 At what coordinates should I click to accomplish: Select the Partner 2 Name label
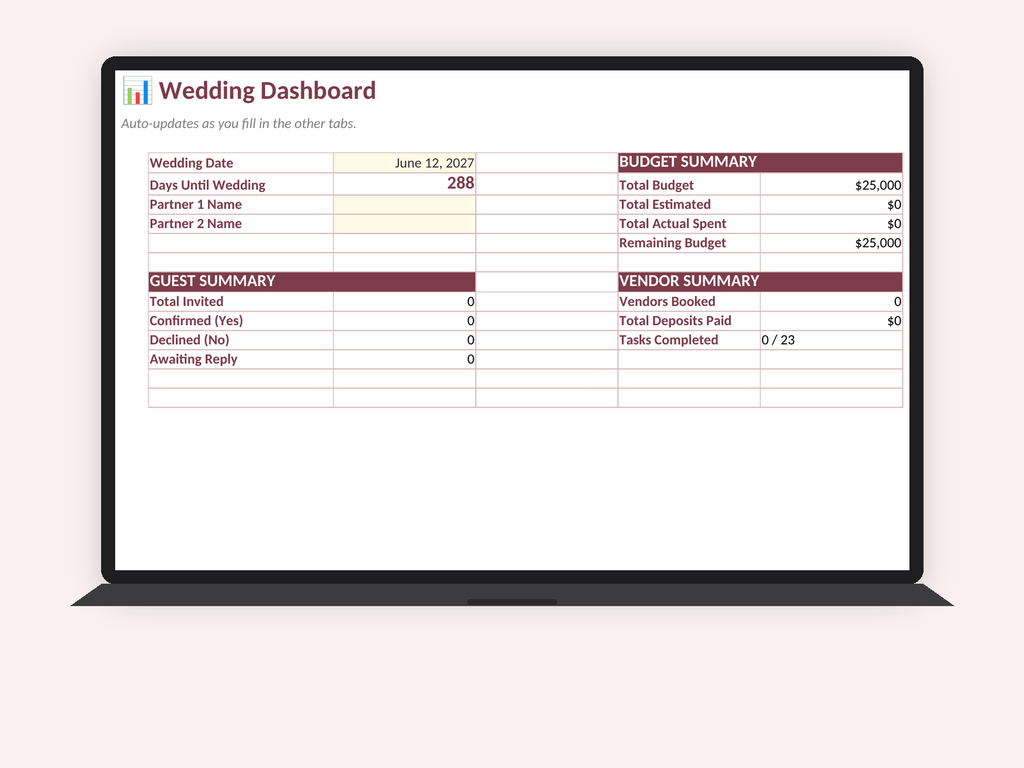click(x=240, y=223)
